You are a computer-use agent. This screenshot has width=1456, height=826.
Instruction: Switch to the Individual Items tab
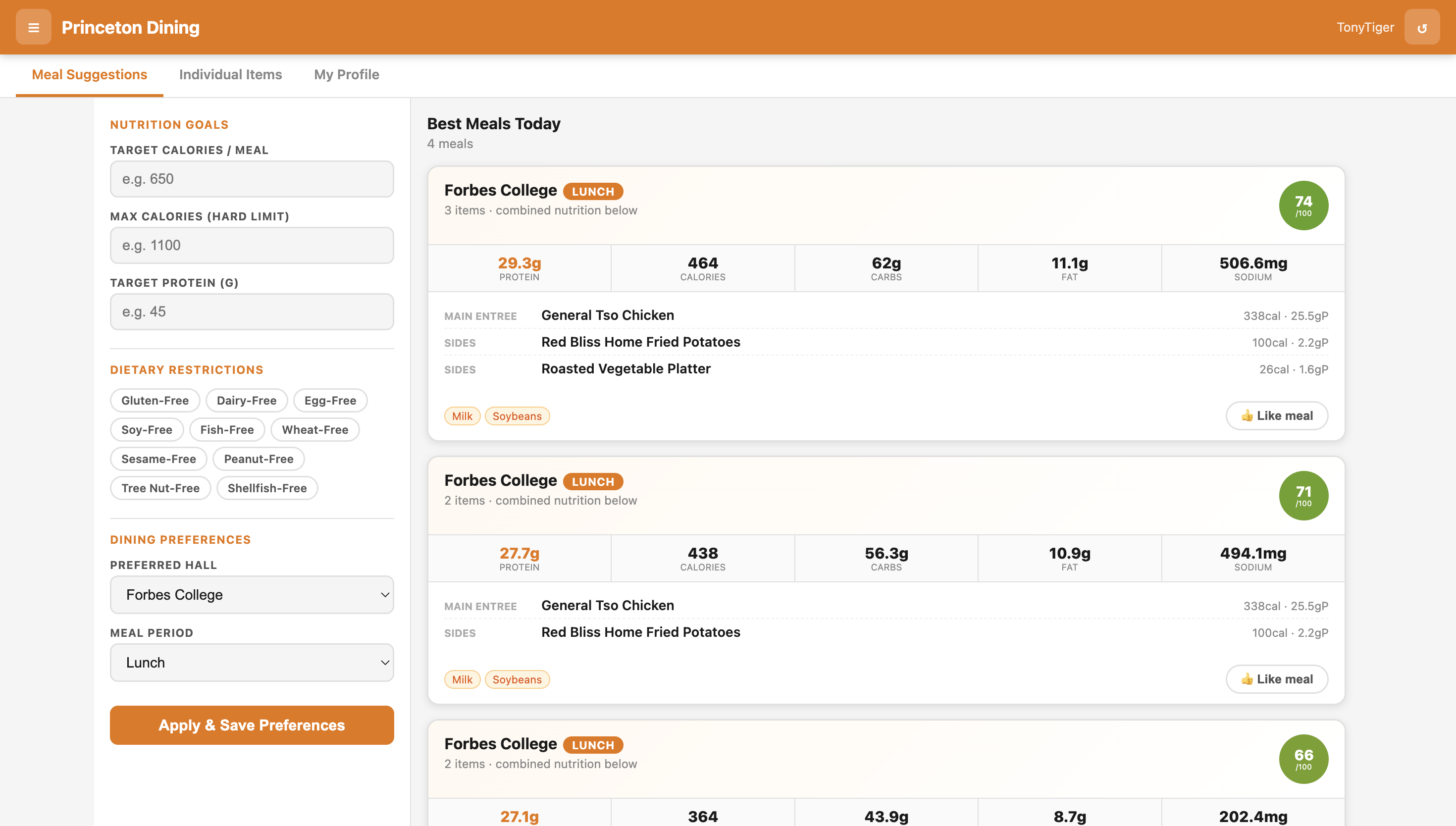tap(230, 74)
